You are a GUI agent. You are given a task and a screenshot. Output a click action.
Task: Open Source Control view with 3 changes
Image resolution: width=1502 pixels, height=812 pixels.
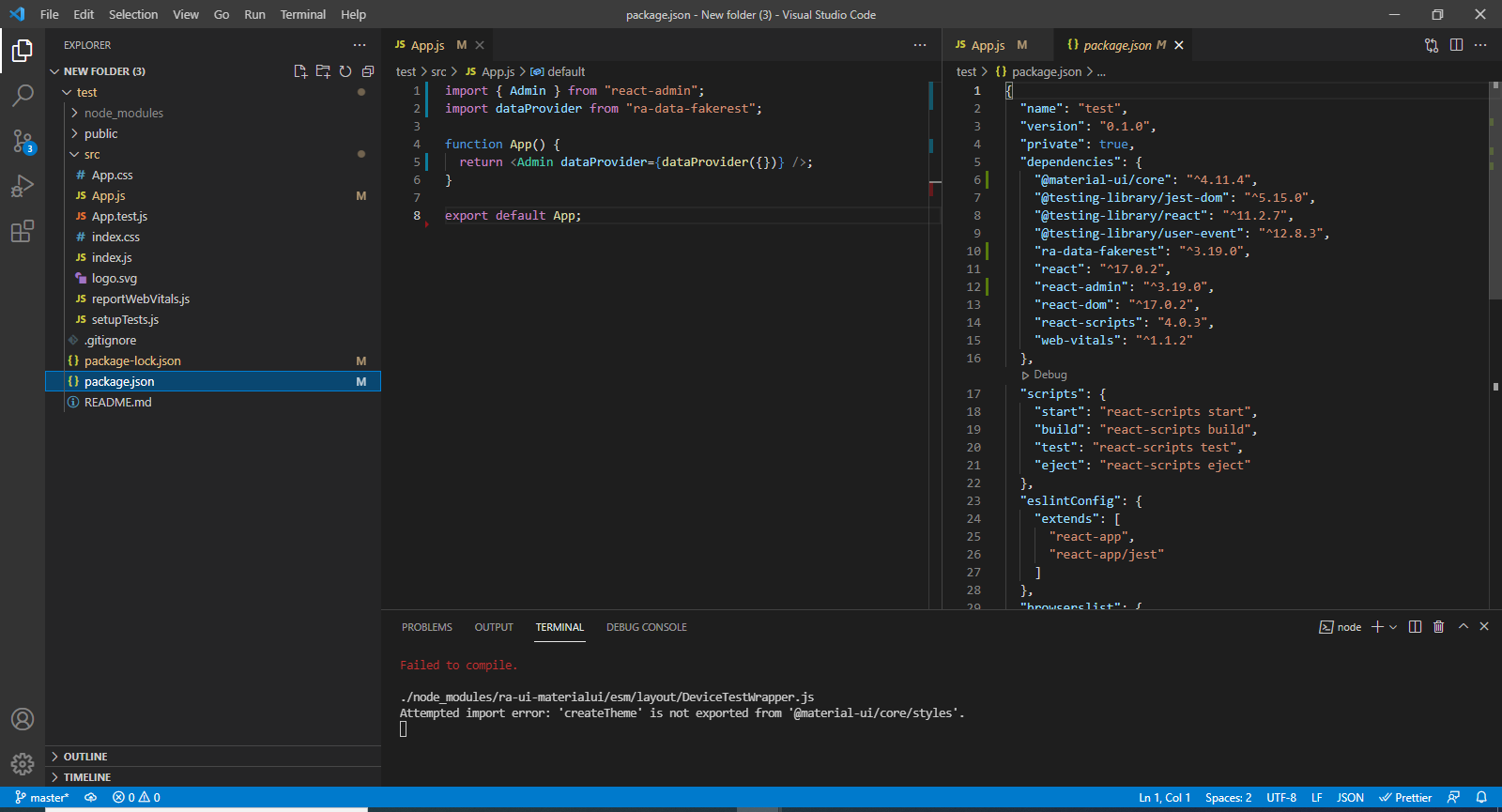tap(23, 141)
